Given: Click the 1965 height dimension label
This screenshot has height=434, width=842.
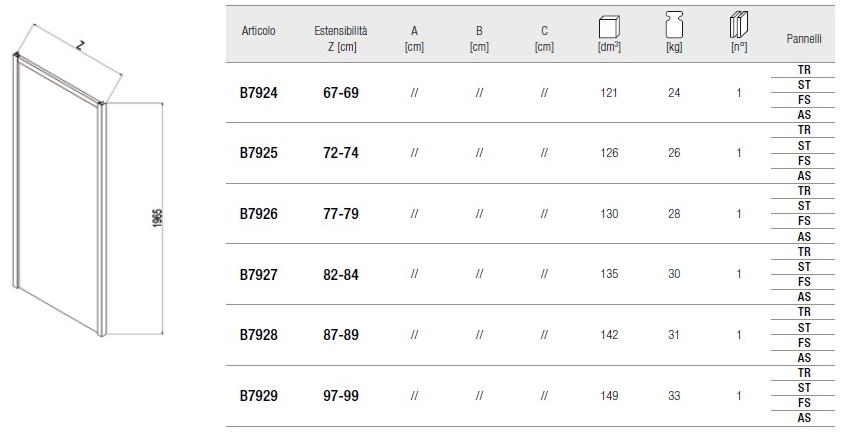Looking at the screenshot, I should pos(158,216).
